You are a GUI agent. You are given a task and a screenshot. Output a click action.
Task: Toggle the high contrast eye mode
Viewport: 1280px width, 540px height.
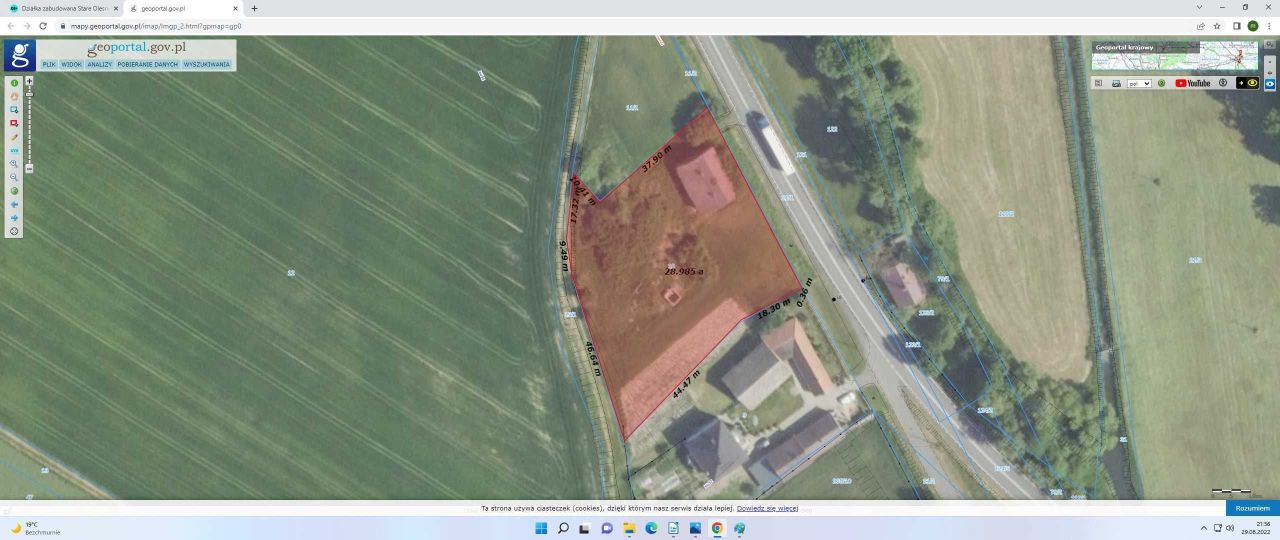1247,83
